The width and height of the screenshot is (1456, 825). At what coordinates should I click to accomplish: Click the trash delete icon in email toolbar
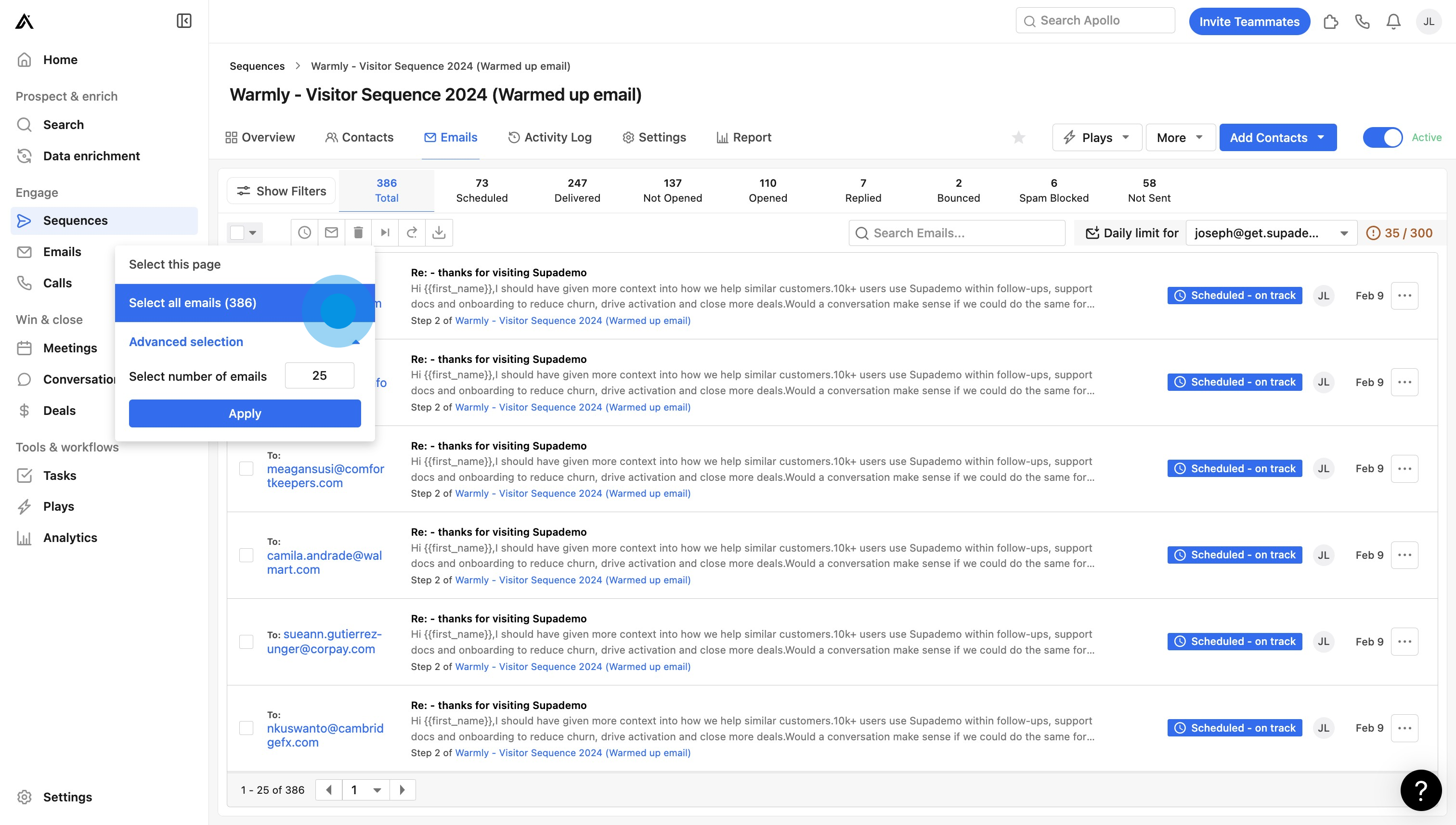(358, 232)
